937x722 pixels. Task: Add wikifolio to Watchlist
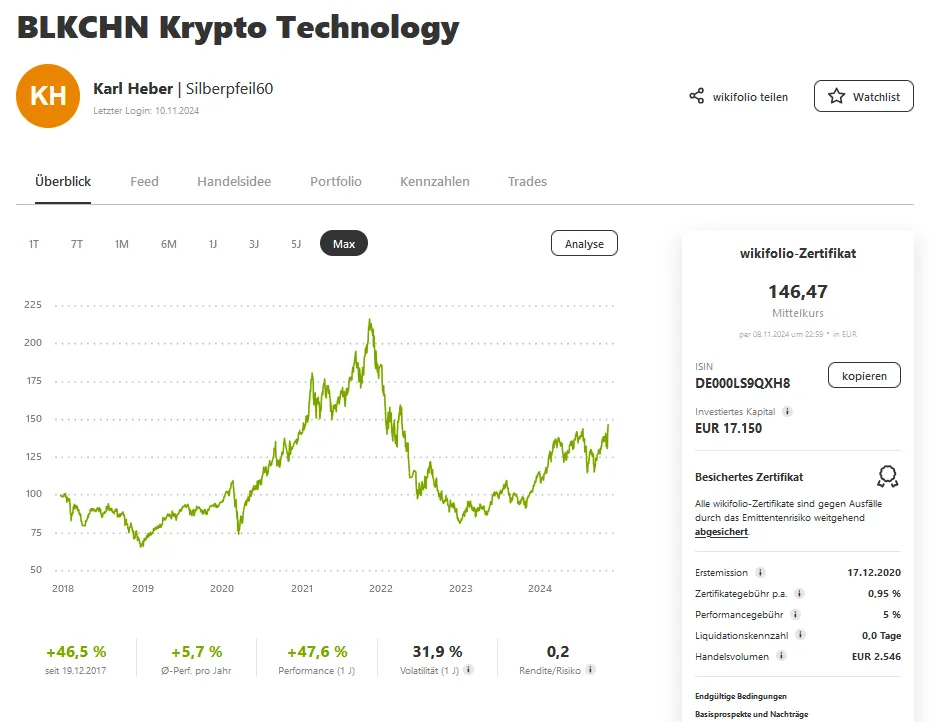[x=863, y=96]
